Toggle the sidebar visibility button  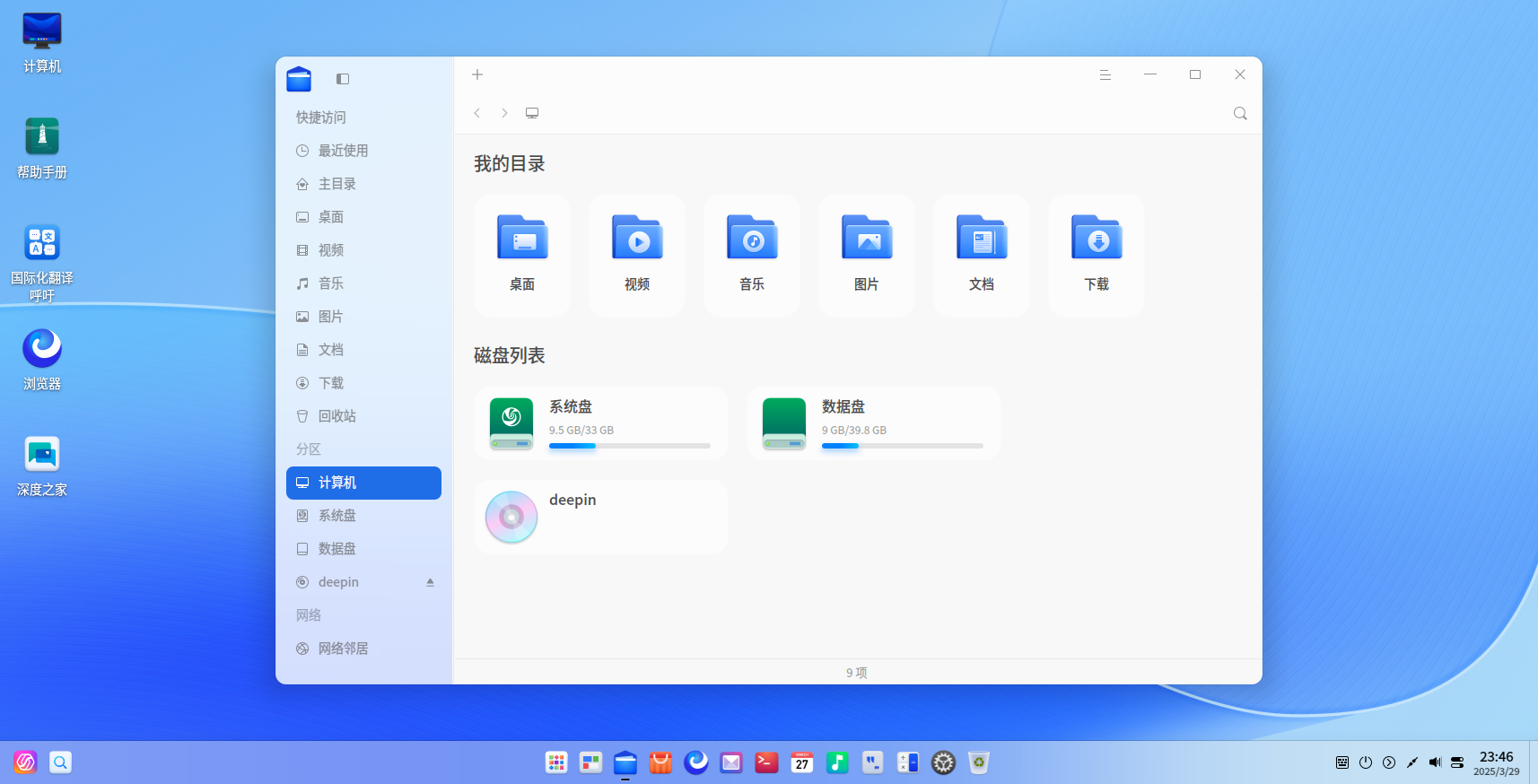tap(343, 79)
